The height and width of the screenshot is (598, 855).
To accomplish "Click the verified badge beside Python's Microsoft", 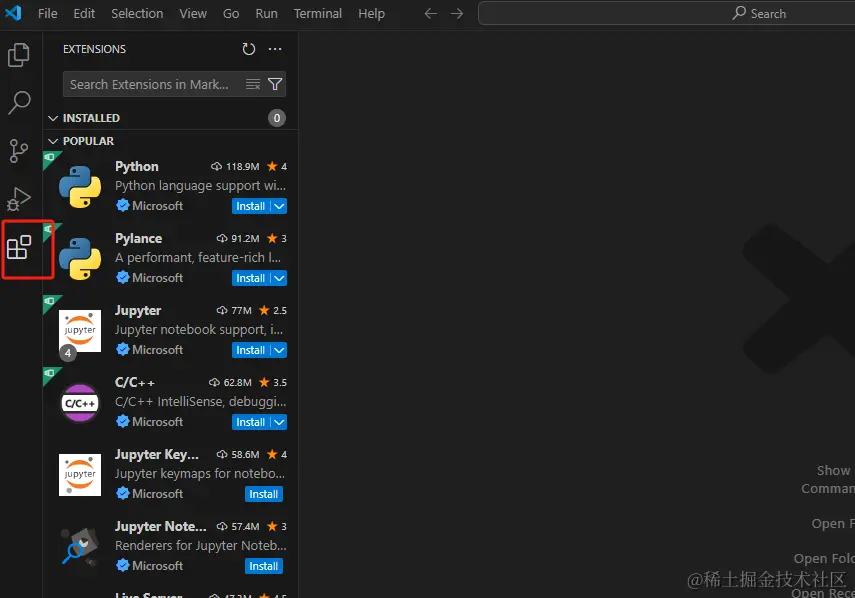I will pyautogui.click(x=123, y=206).
